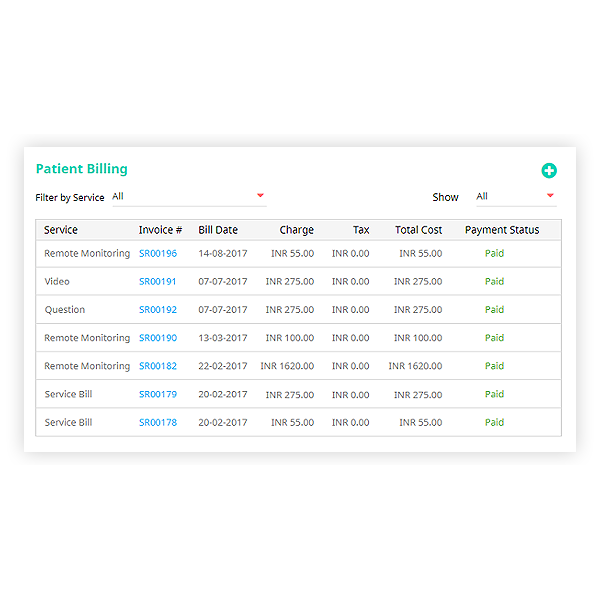Screen dimensions: 600x600
Task: Sort by Bill Date column header
Action: 218,230
